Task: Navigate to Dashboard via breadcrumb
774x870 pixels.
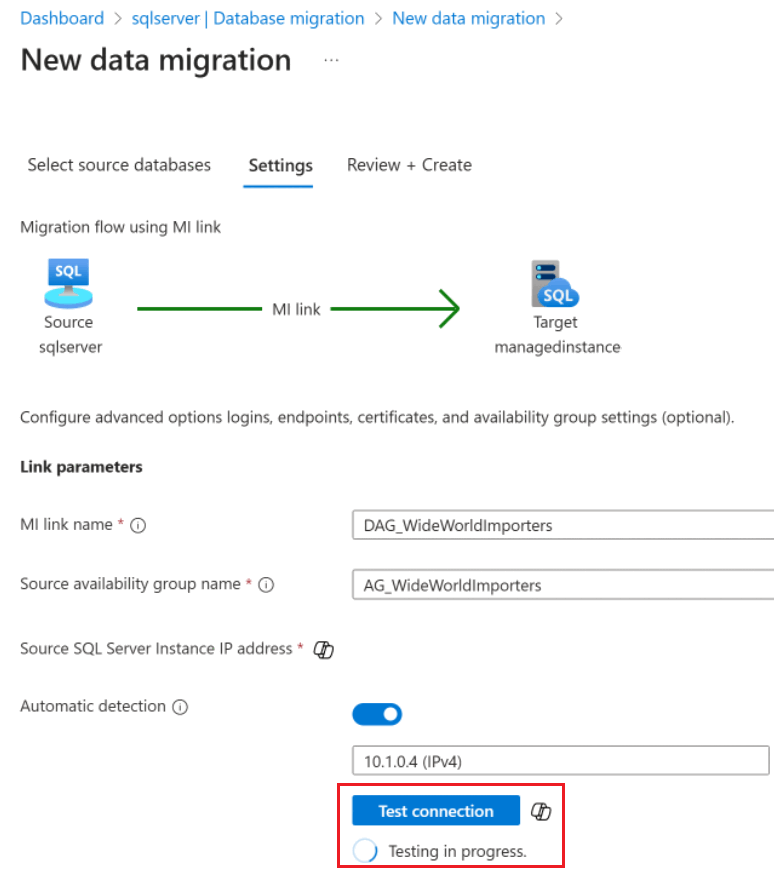Action: point(62,18)
